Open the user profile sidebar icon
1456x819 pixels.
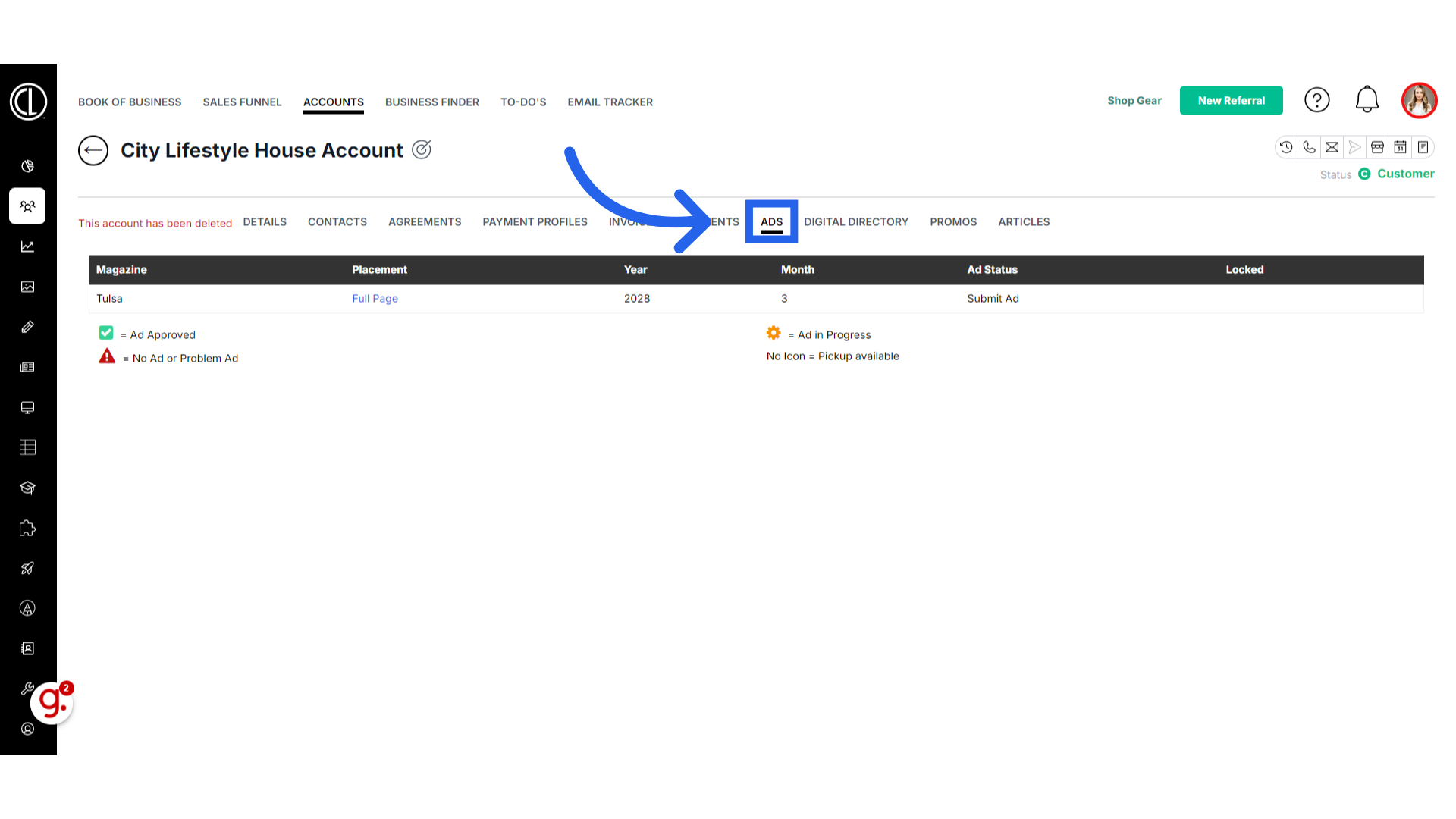[27, 729]
